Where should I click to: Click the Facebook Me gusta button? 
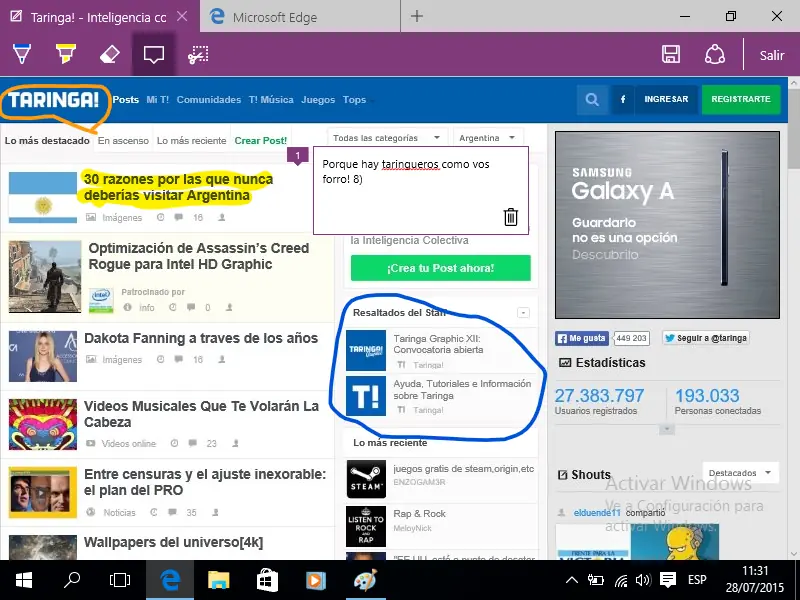coord(582,338)
